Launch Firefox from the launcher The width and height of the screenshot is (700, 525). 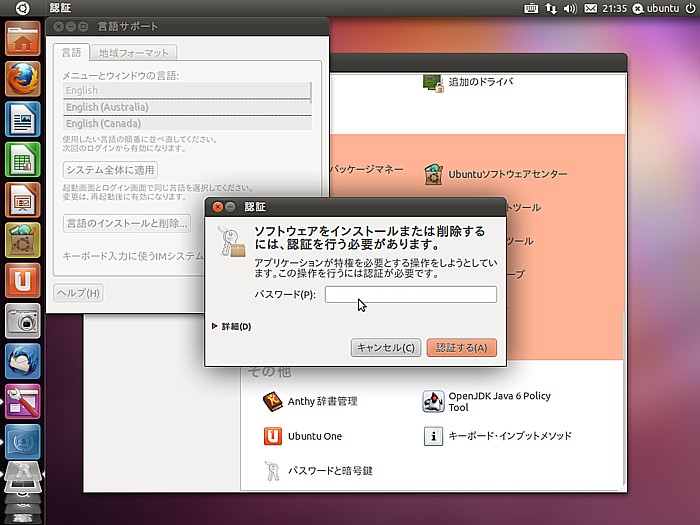click(23, 79)
